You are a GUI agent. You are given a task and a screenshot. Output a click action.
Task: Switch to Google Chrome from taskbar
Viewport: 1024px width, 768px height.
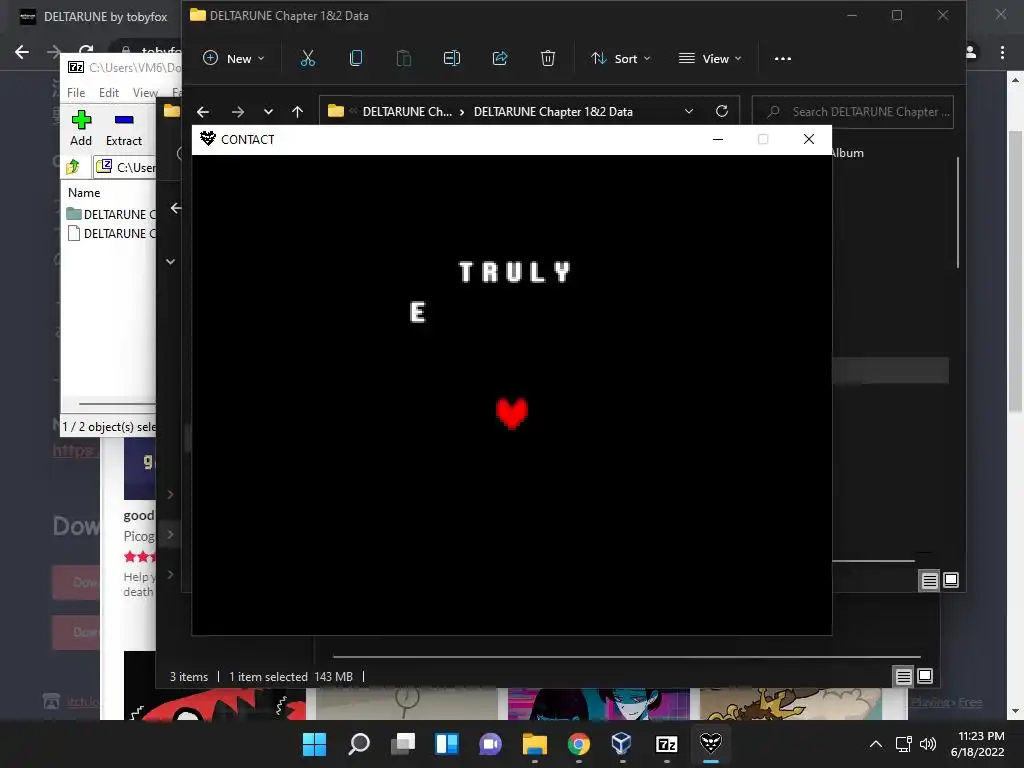(579, 744)
